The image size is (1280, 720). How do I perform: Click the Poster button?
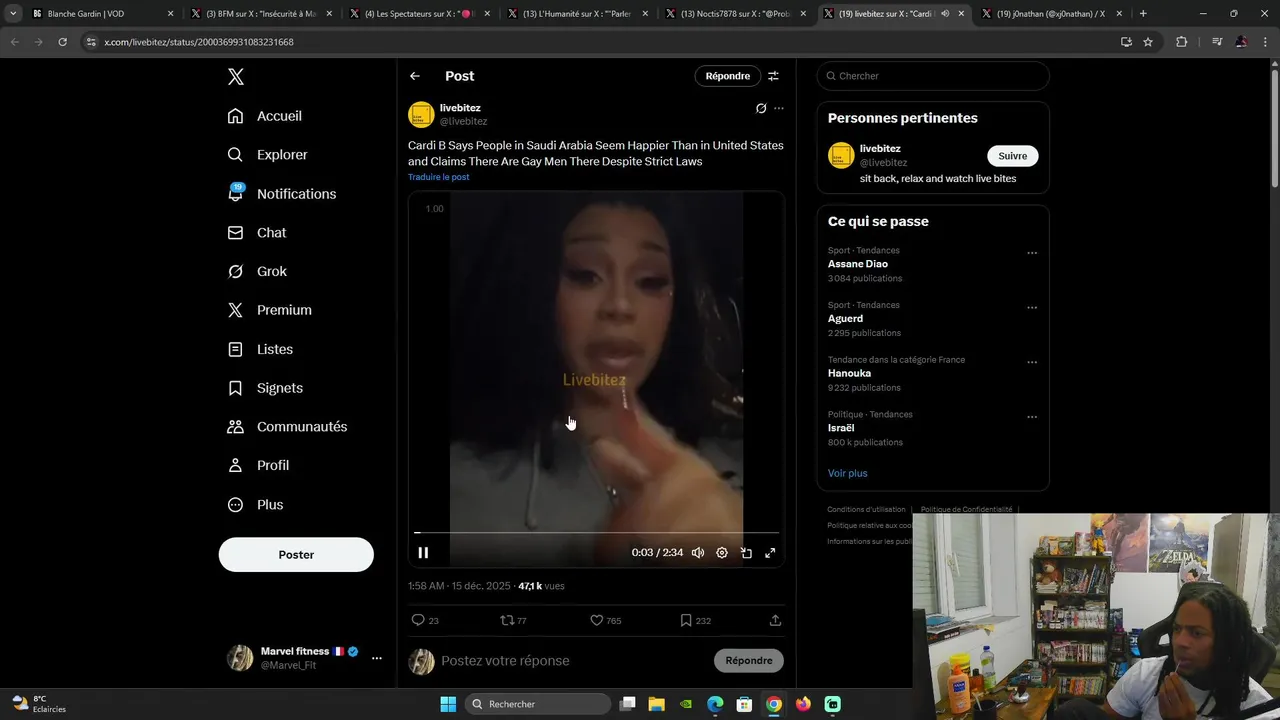(296, 555)
